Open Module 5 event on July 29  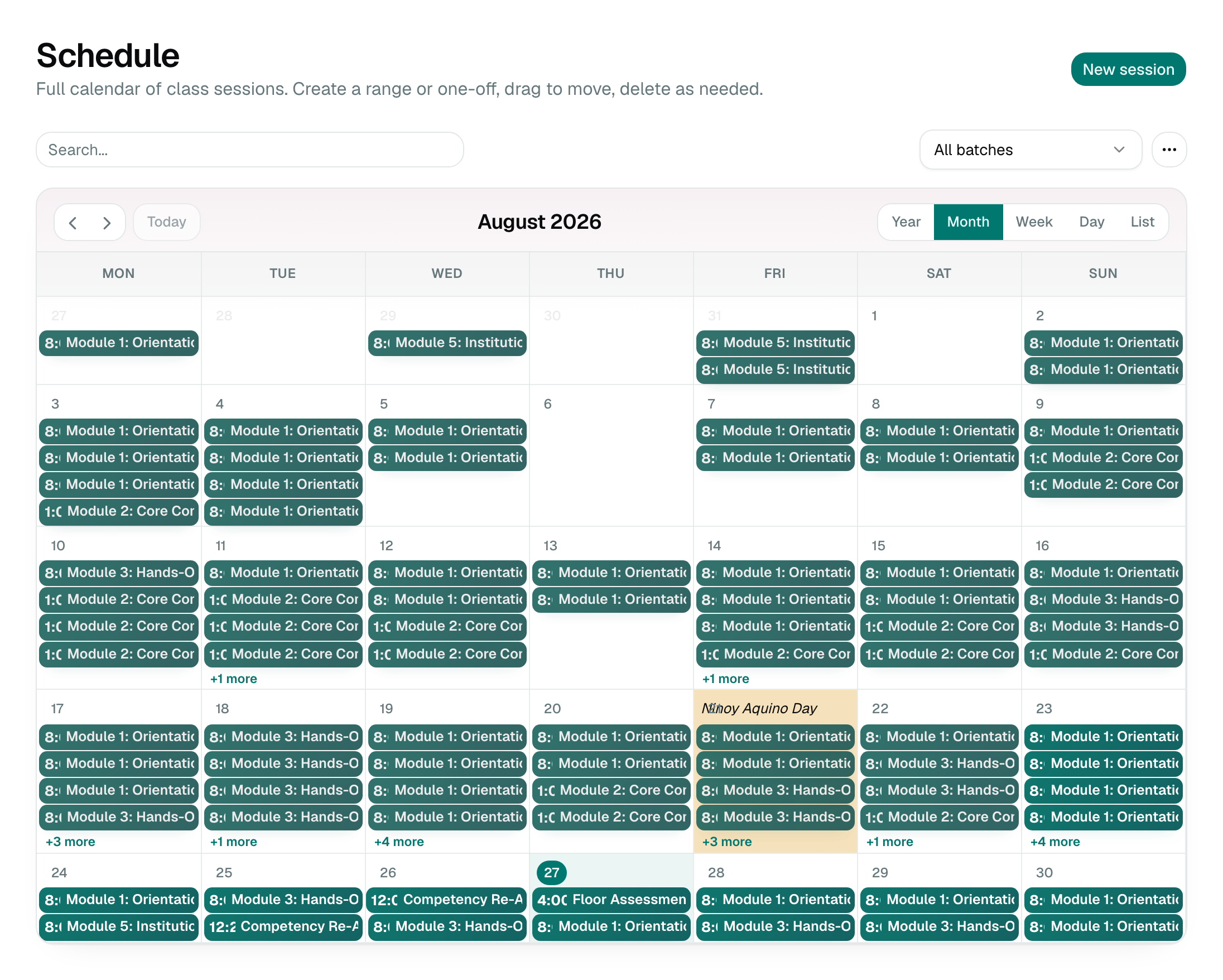tap(447, 343)
